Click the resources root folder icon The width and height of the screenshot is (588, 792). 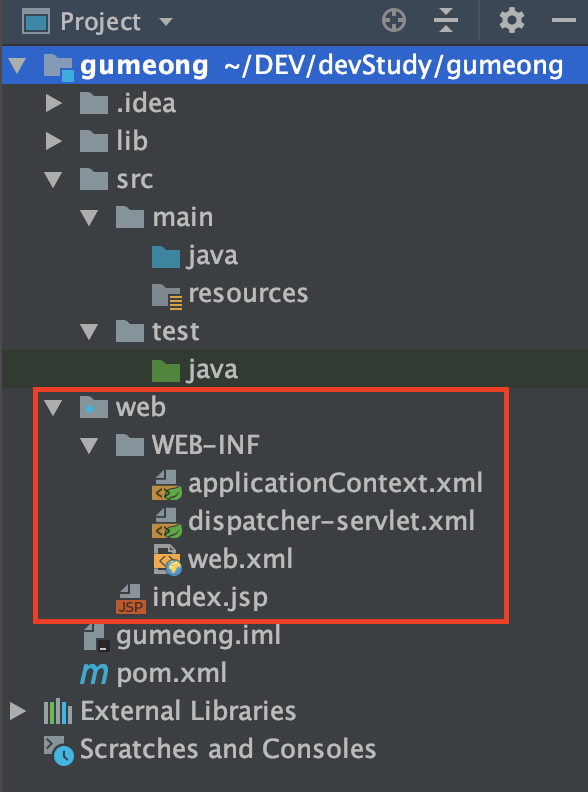(167, 295)
